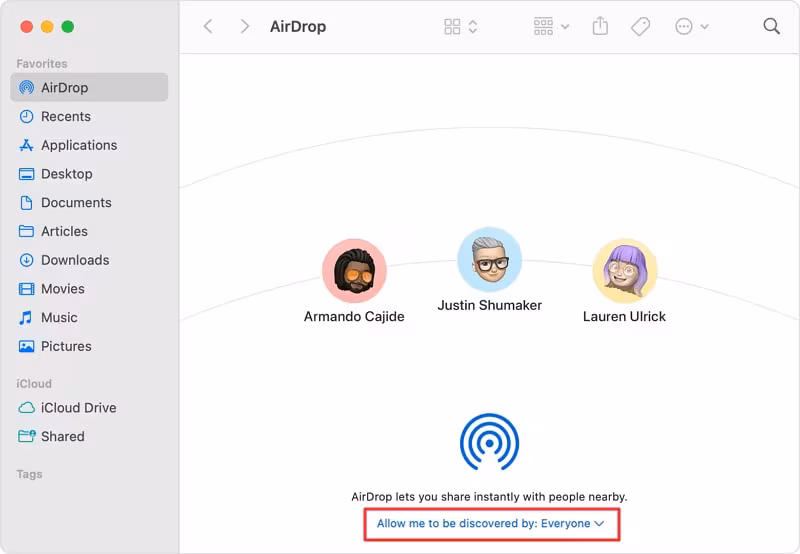
Task: Open the More actions ellipsis menu
Action: [692, 27]
